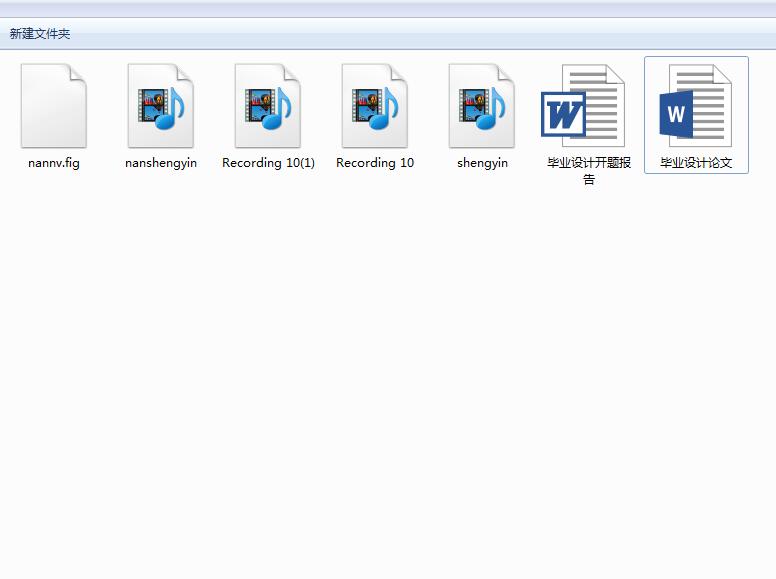
Task: Click the 新建文件夹 toolbar button
Action: (40, 34)
